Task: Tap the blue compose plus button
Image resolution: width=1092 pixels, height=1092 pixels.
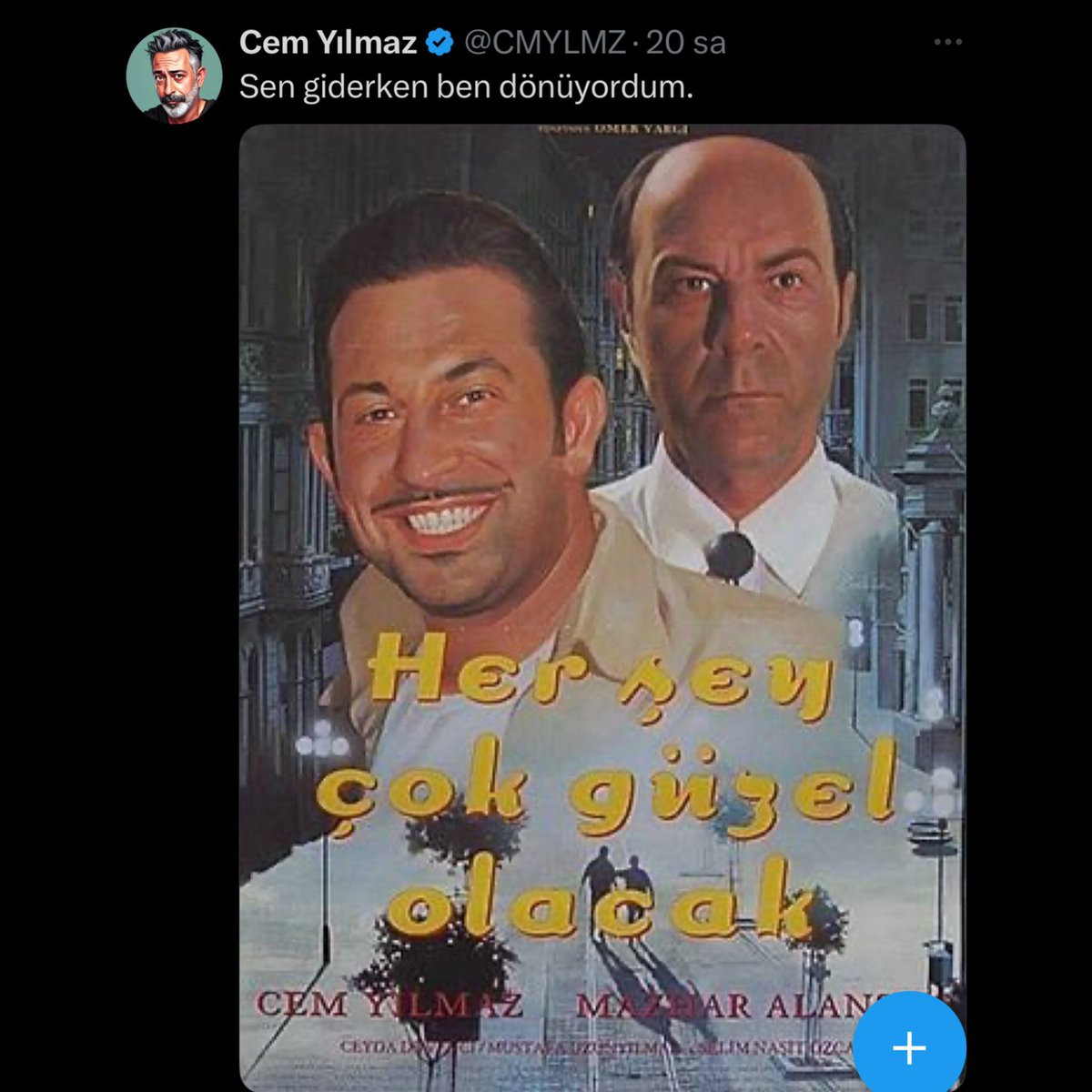Action: 909,1047
